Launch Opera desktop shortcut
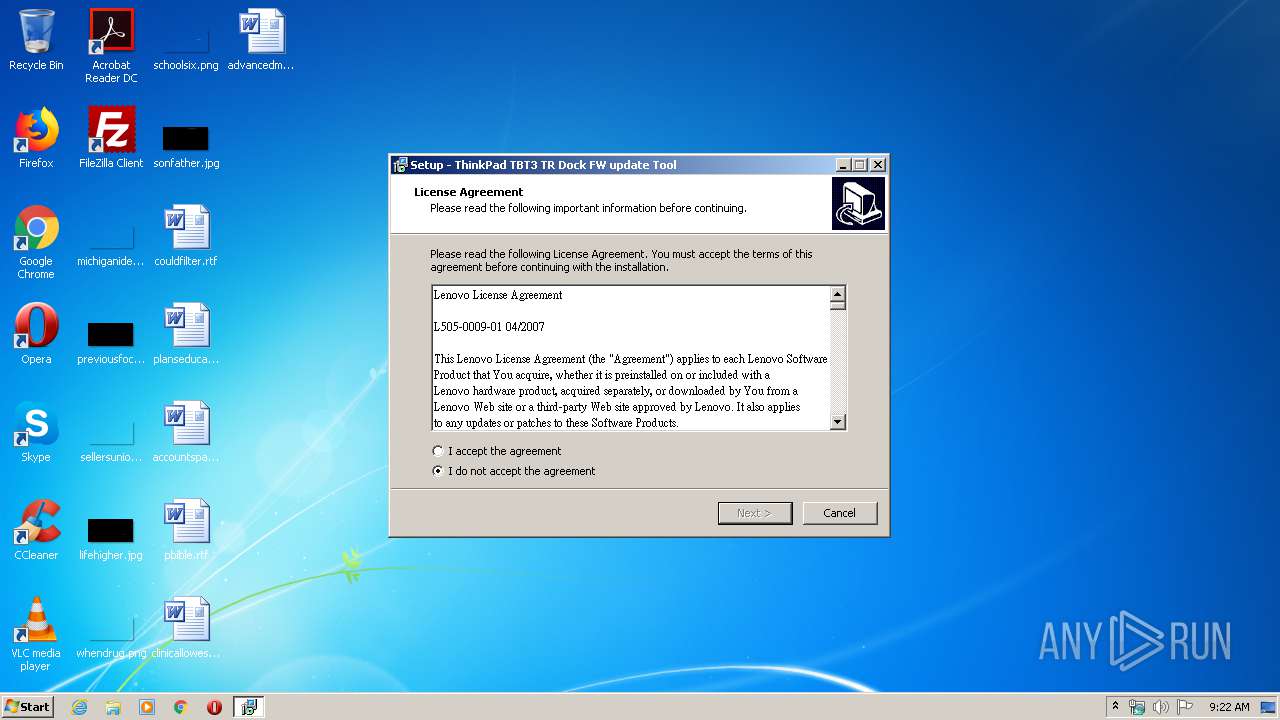 (36, 333)
